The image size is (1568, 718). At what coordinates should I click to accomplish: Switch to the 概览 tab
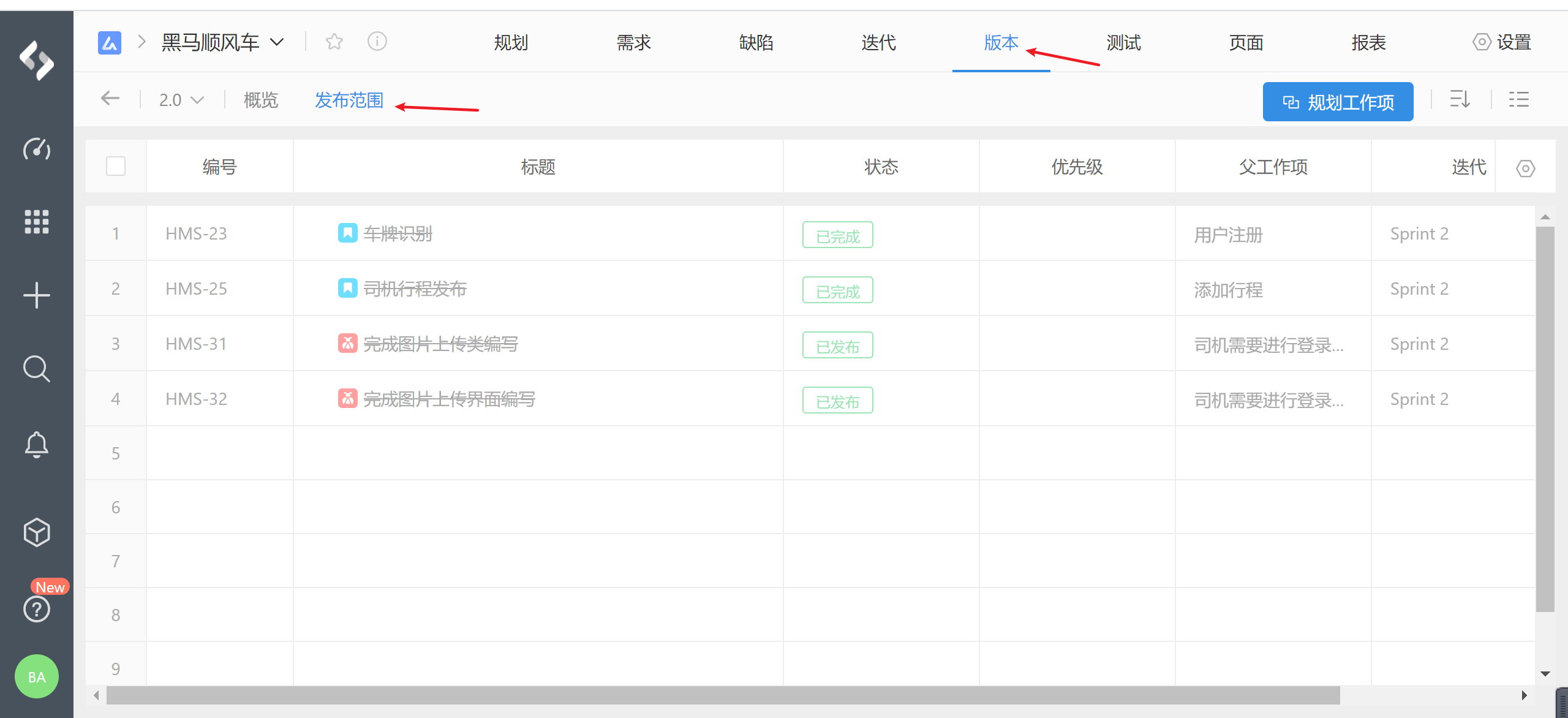pos(261,100)
